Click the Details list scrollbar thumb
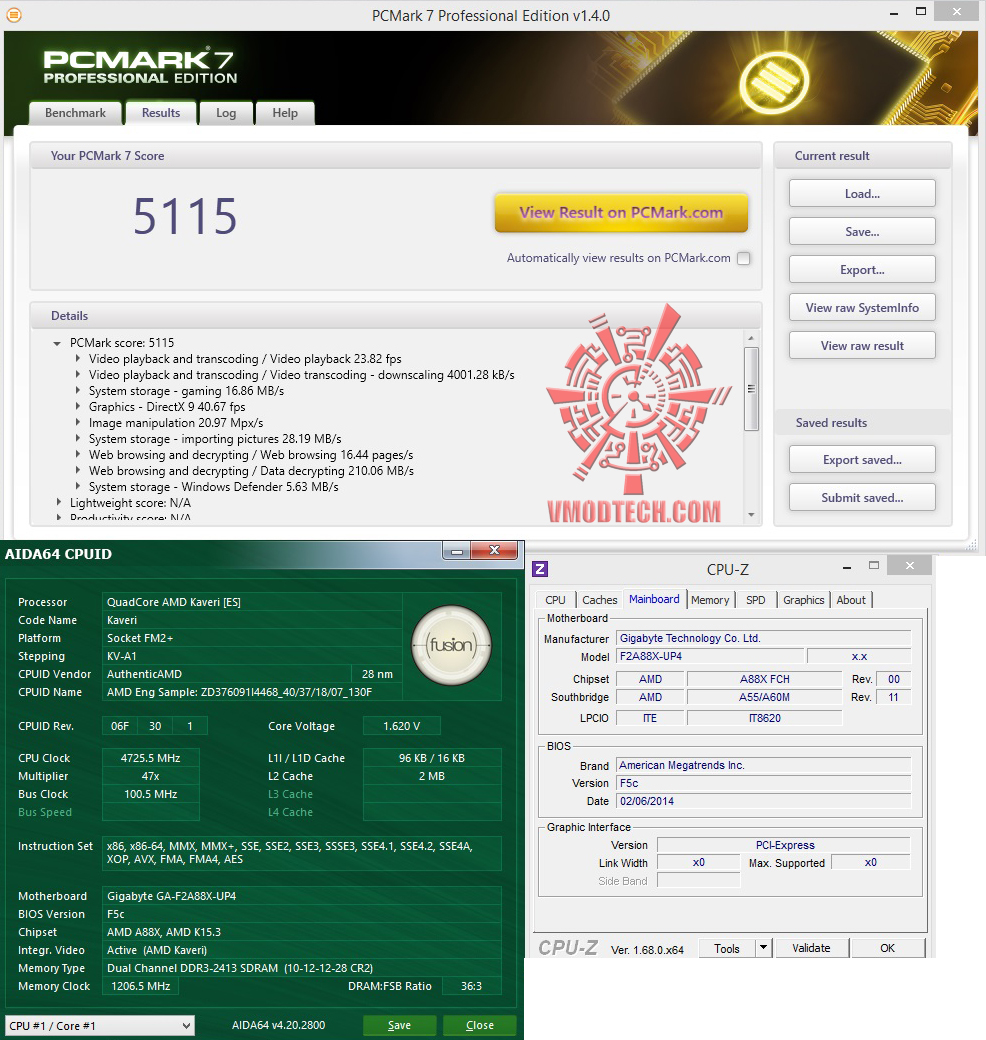This screenshot has width=986, height=1040. [x=751, y=389]
